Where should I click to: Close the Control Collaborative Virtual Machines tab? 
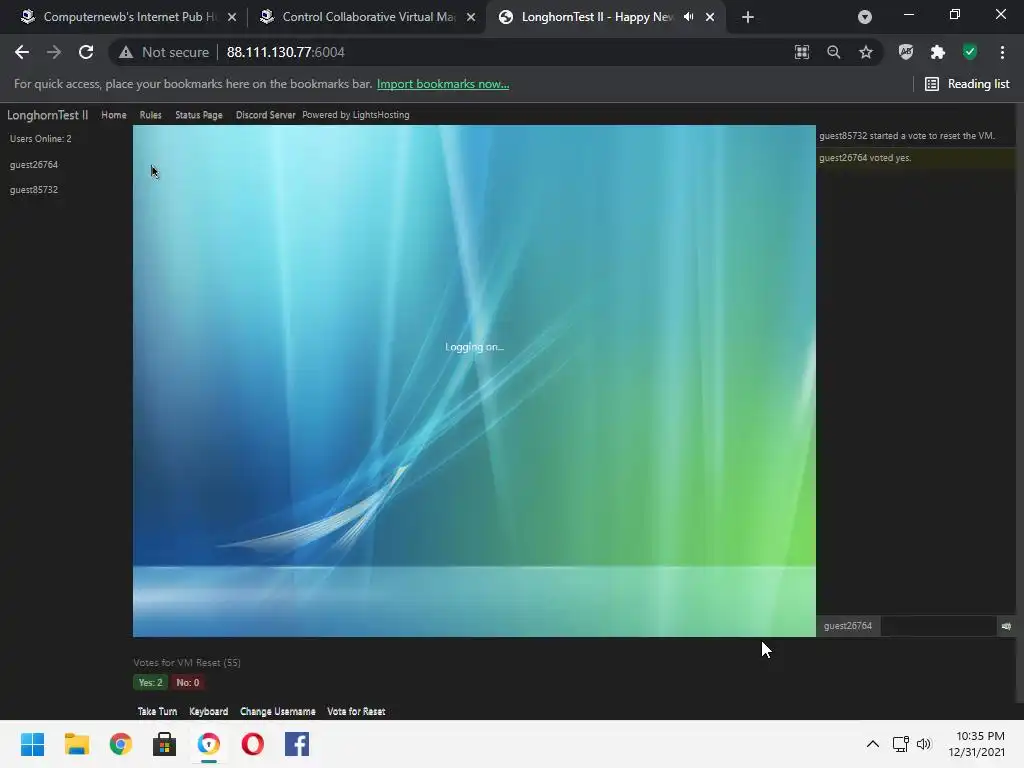click(x=471, y=17)
